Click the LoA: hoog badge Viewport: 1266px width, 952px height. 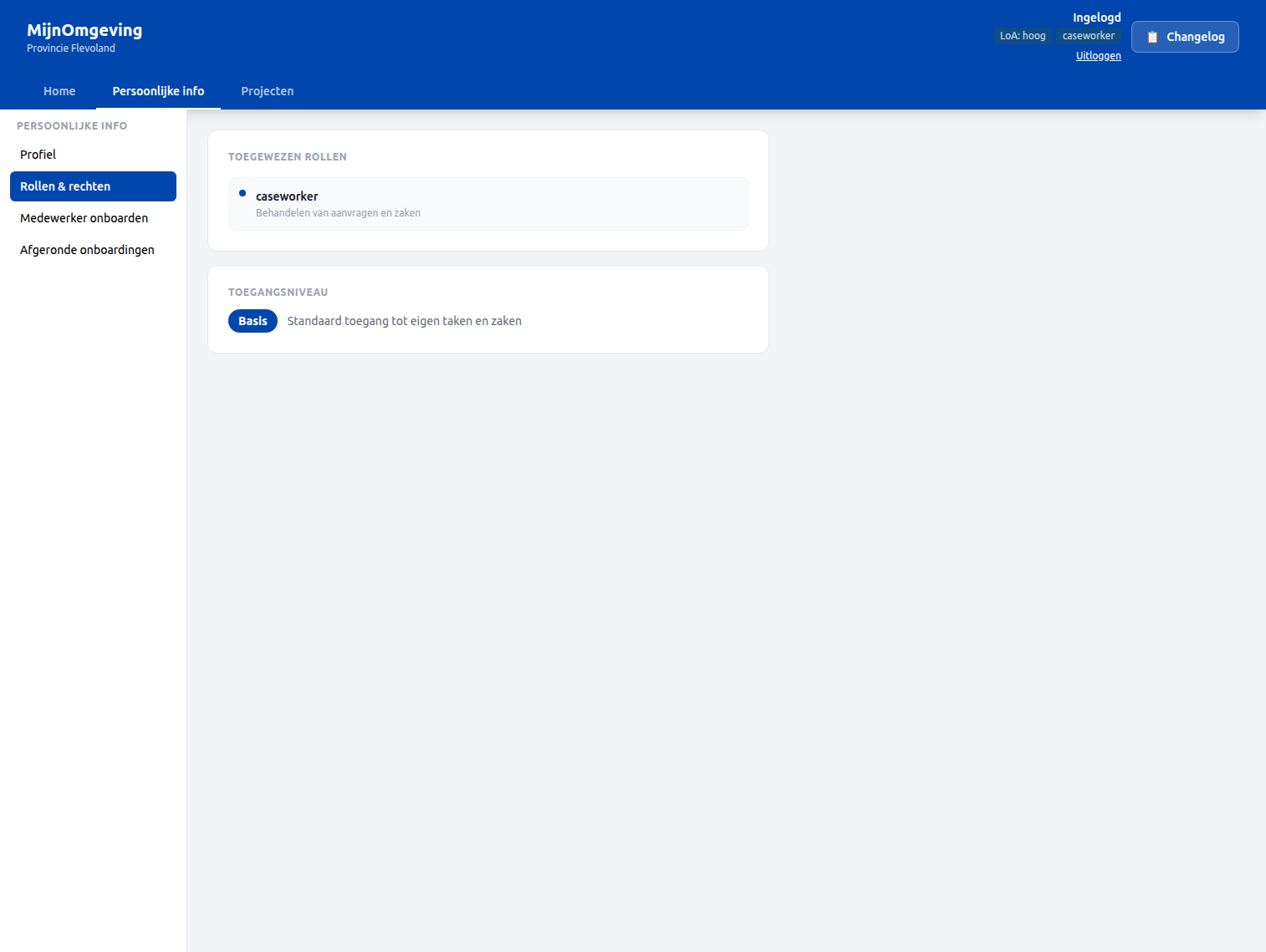click(1022, 35)
